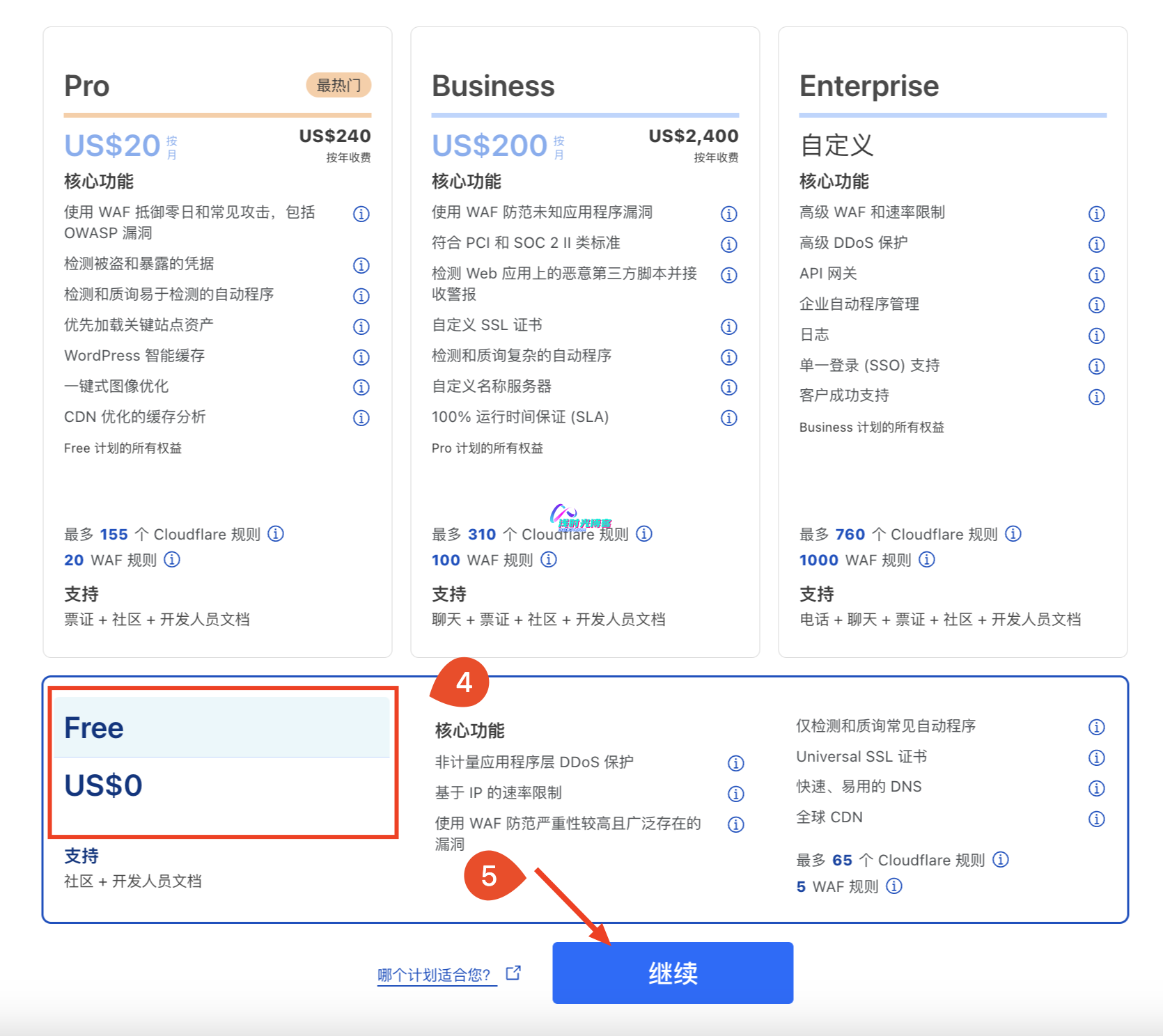Open the 哪个计划适合您? link
The width and height of the screenshot is (1163, 1036).
(x=435, y=974)
